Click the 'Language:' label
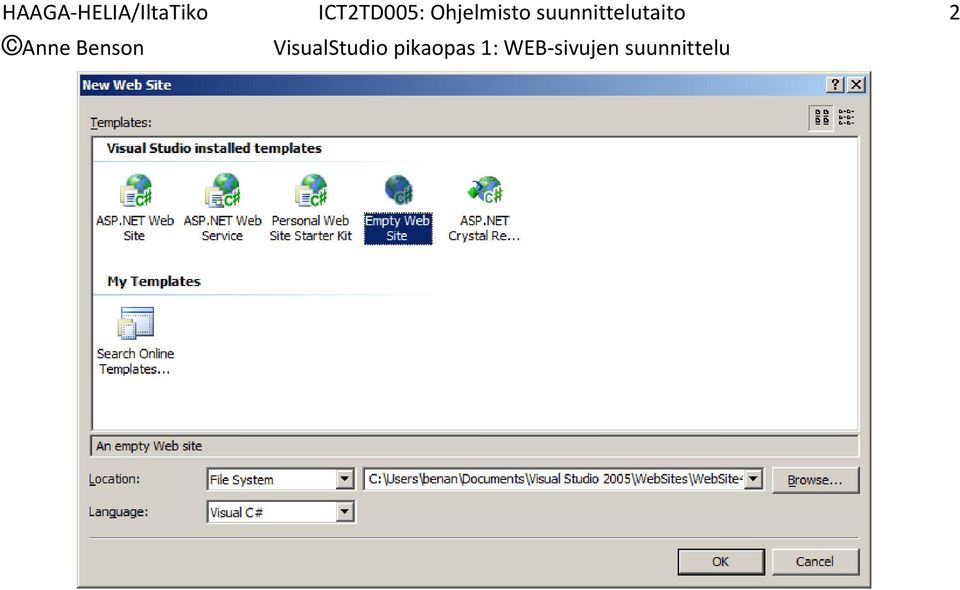This screenshot has height=590, width=960. [118, 512]
